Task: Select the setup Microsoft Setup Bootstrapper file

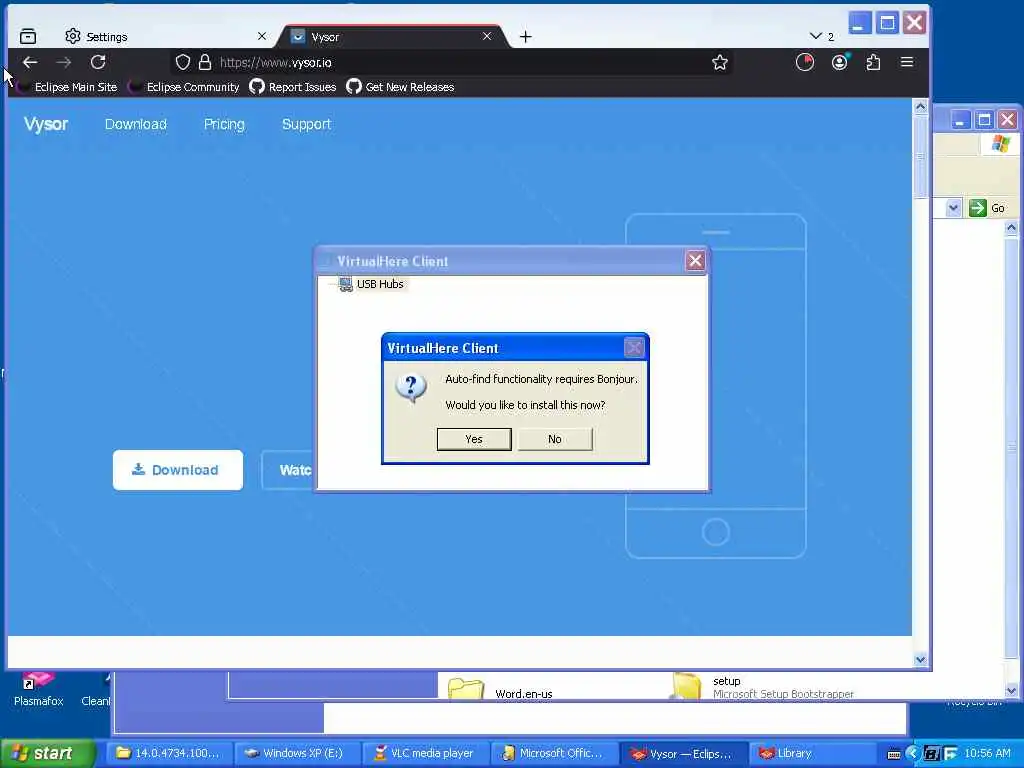Action: (763, 686)
